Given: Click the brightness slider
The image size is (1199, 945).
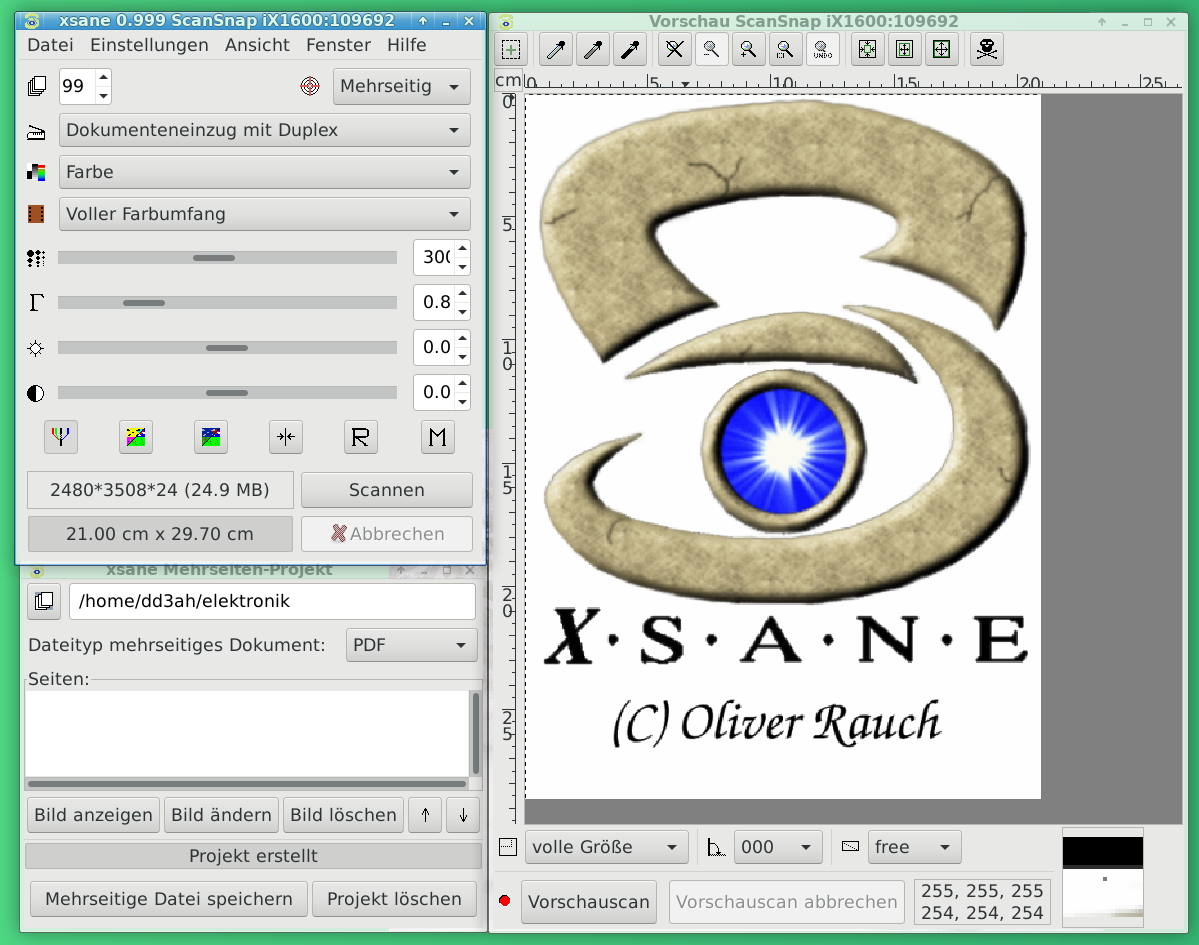Looking at the screenshot, I should (227, 348).
